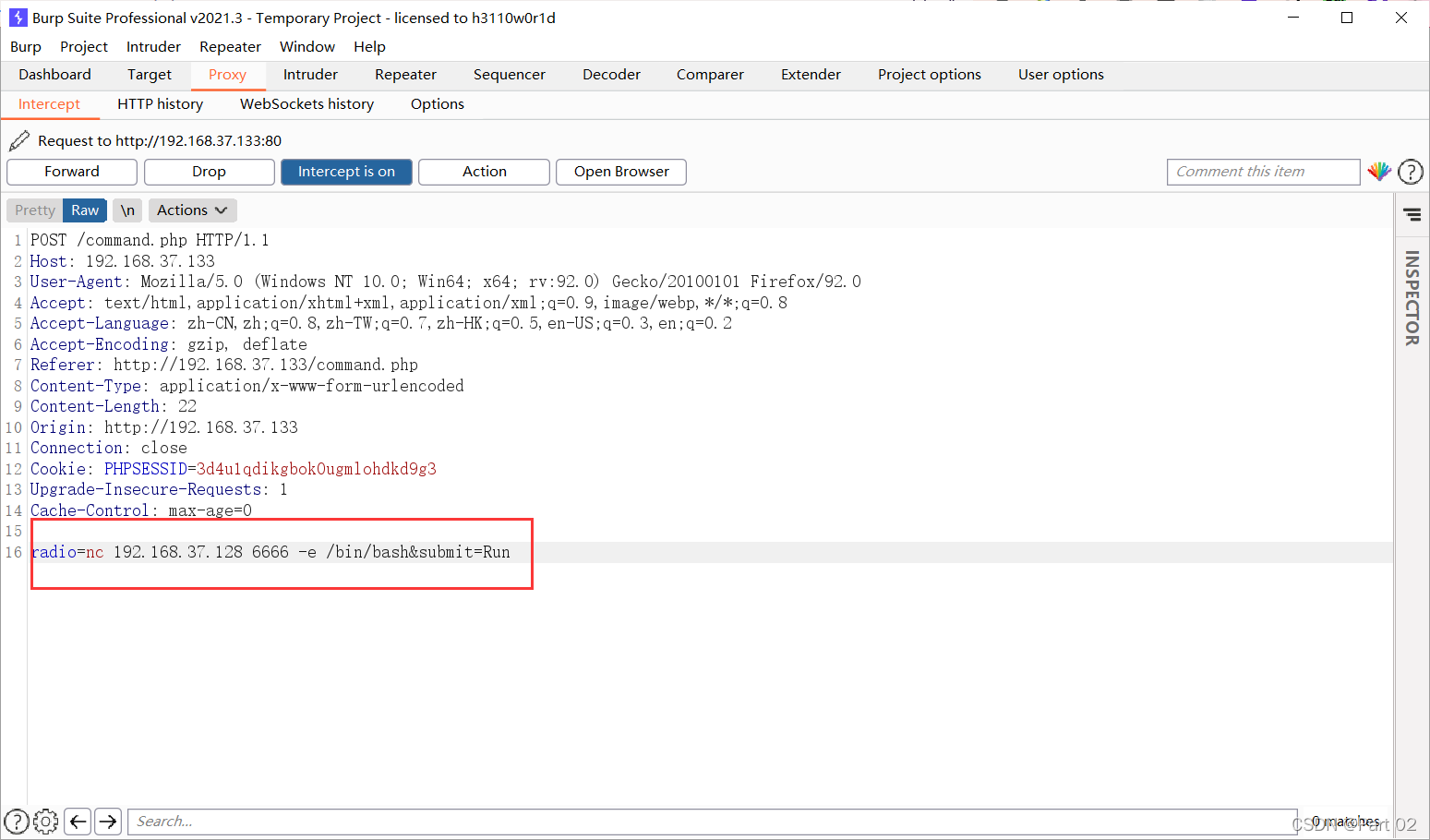The width and height of the screenshot is (1430, 840).
Task: Click the Open Browser button
Action: [620, 172]
